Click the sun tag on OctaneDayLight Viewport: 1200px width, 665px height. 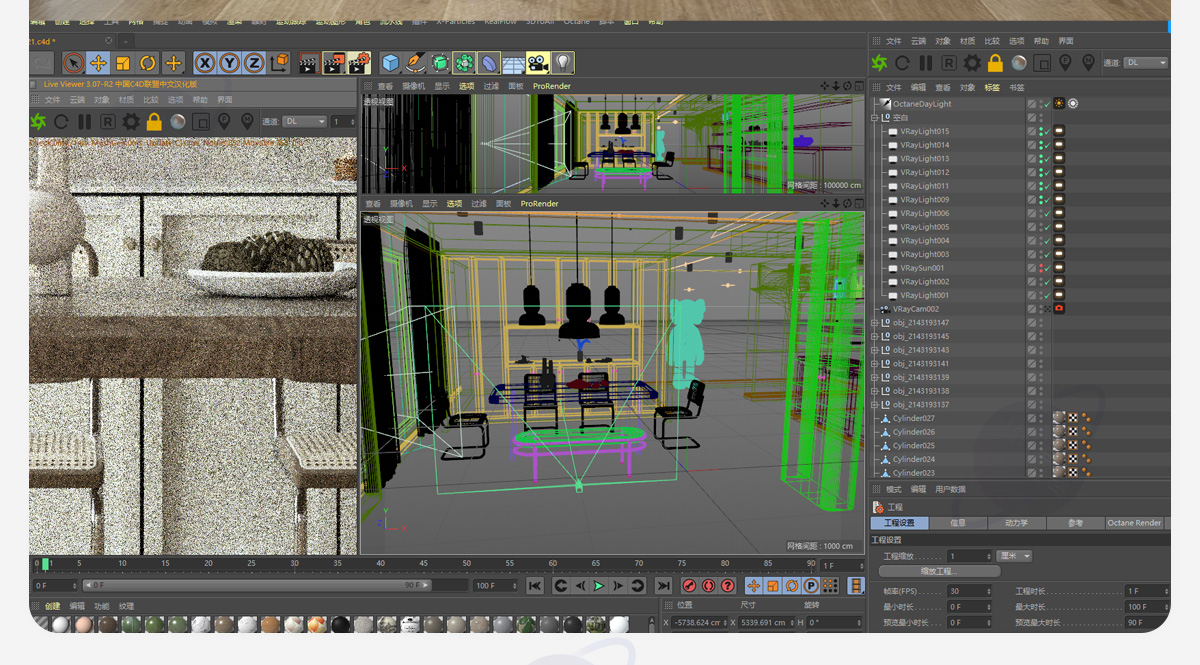pyautogui.click(x=1059, y=103)
